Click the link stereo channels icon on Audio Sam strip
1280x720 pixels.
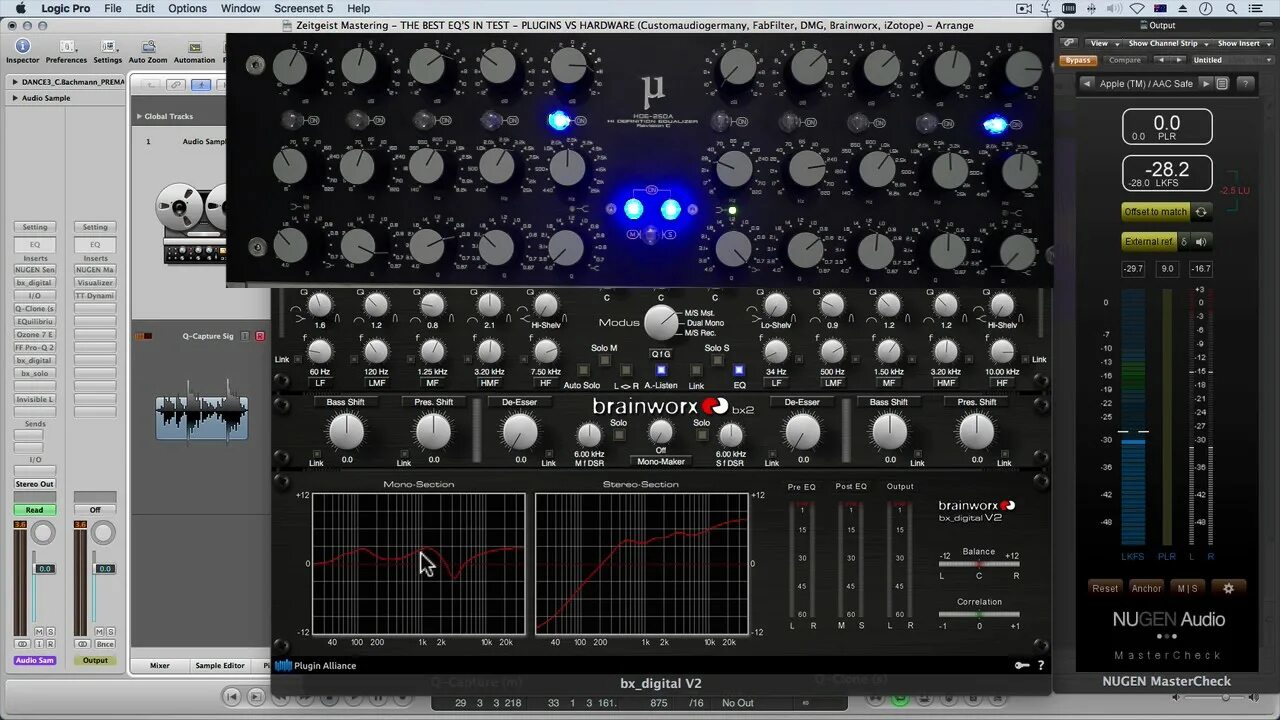click(x=22, y=644)
